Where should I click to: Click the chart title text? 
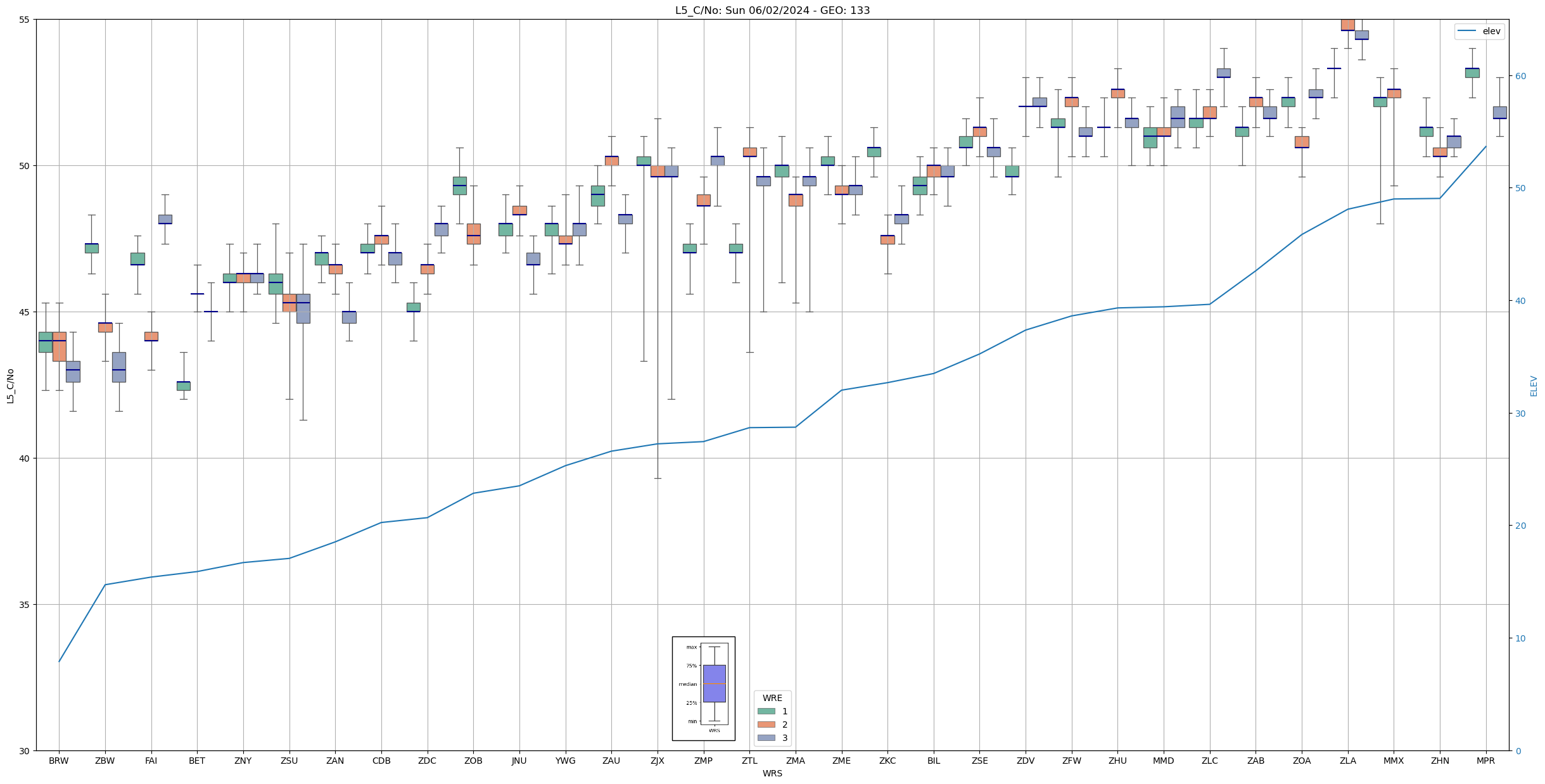[772, 10]
